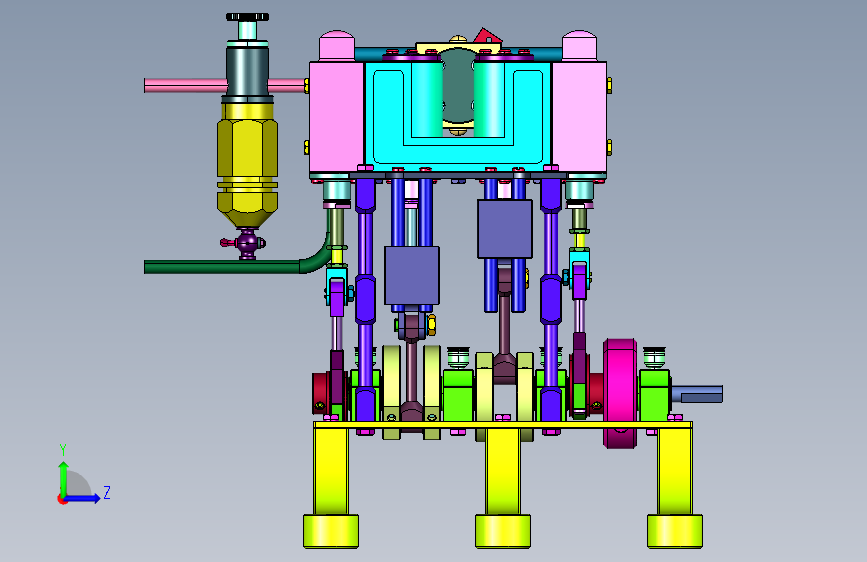Select the magenta flywheel disc on the crankshaft
The width and height of the screenshot is (867, 562).
click(620, 393)
